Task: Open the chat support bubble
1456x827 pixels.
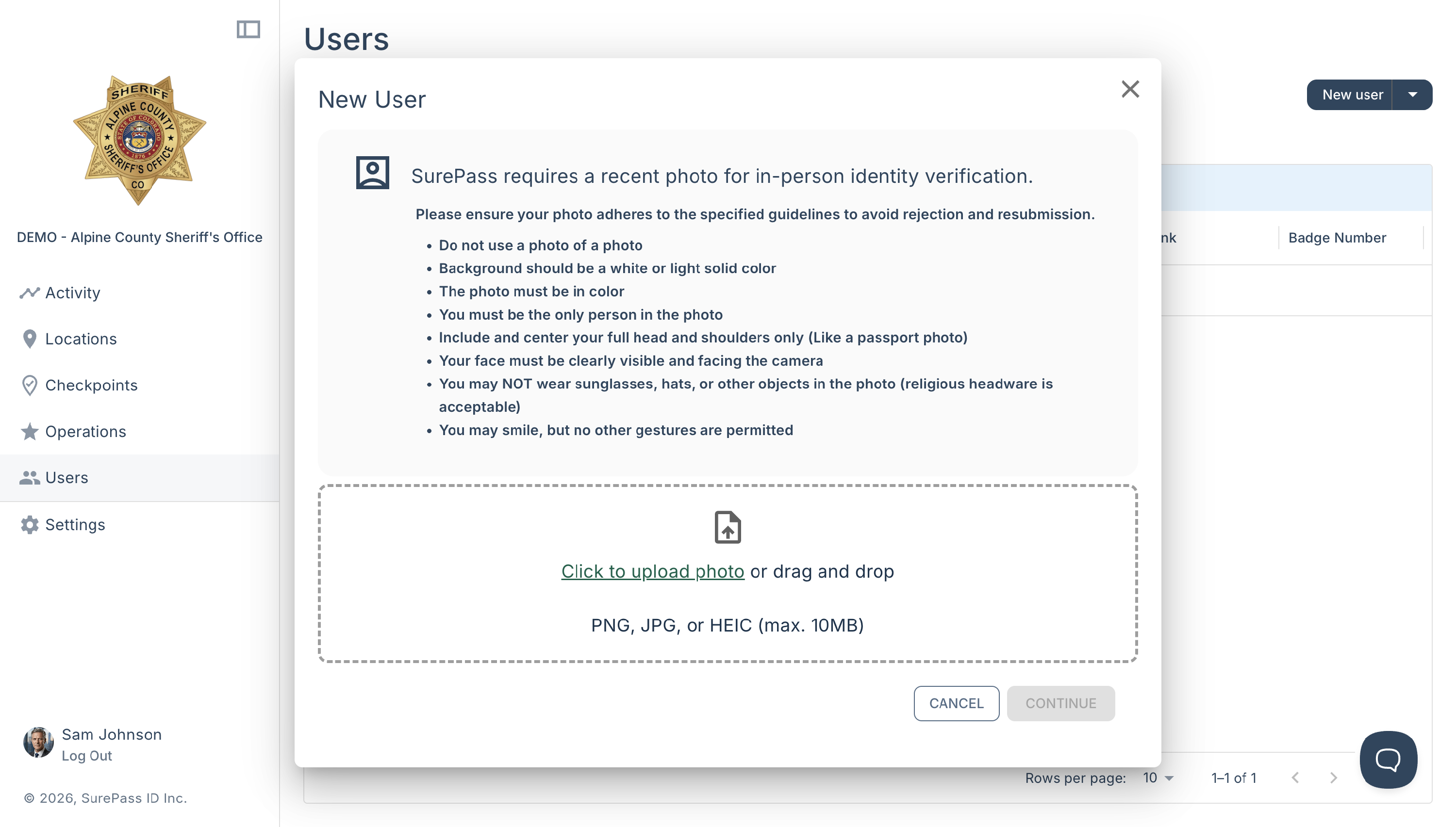Action: pyautogui.click(x=1388, y=760)
